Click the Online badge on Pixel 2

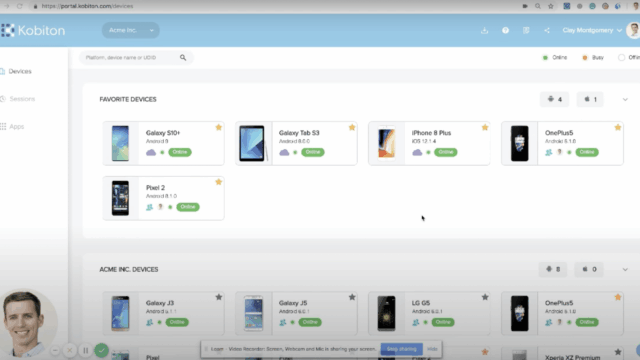188,207
